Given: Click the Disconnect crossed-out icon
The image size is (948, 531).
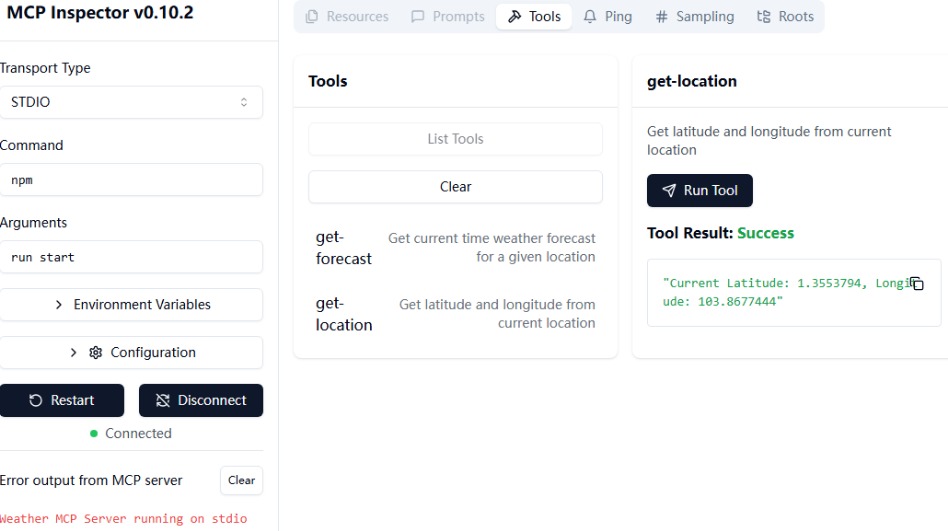Looking at the screenshot, I should click(163, 401).
